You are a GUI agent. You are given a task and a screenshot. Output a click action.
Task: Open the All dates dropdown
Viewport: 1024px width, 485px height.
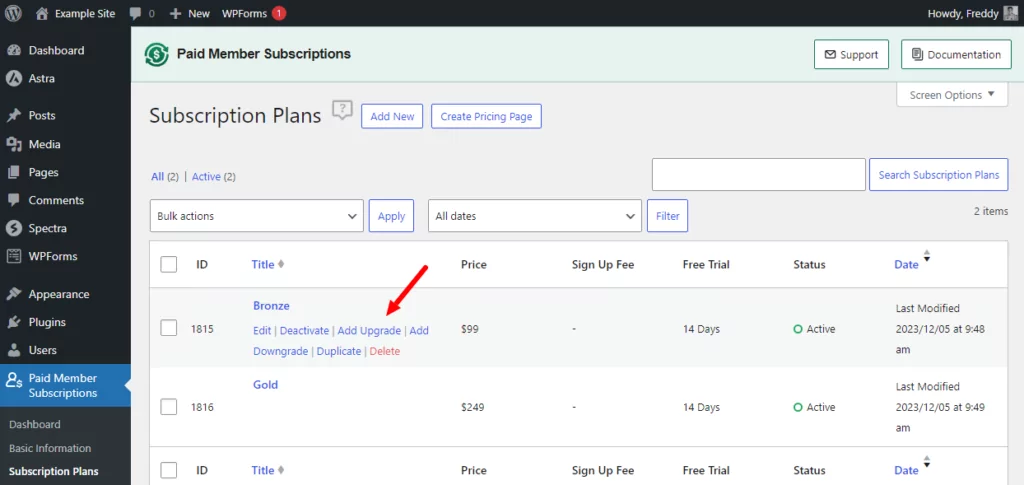click(x=535, y=215)
